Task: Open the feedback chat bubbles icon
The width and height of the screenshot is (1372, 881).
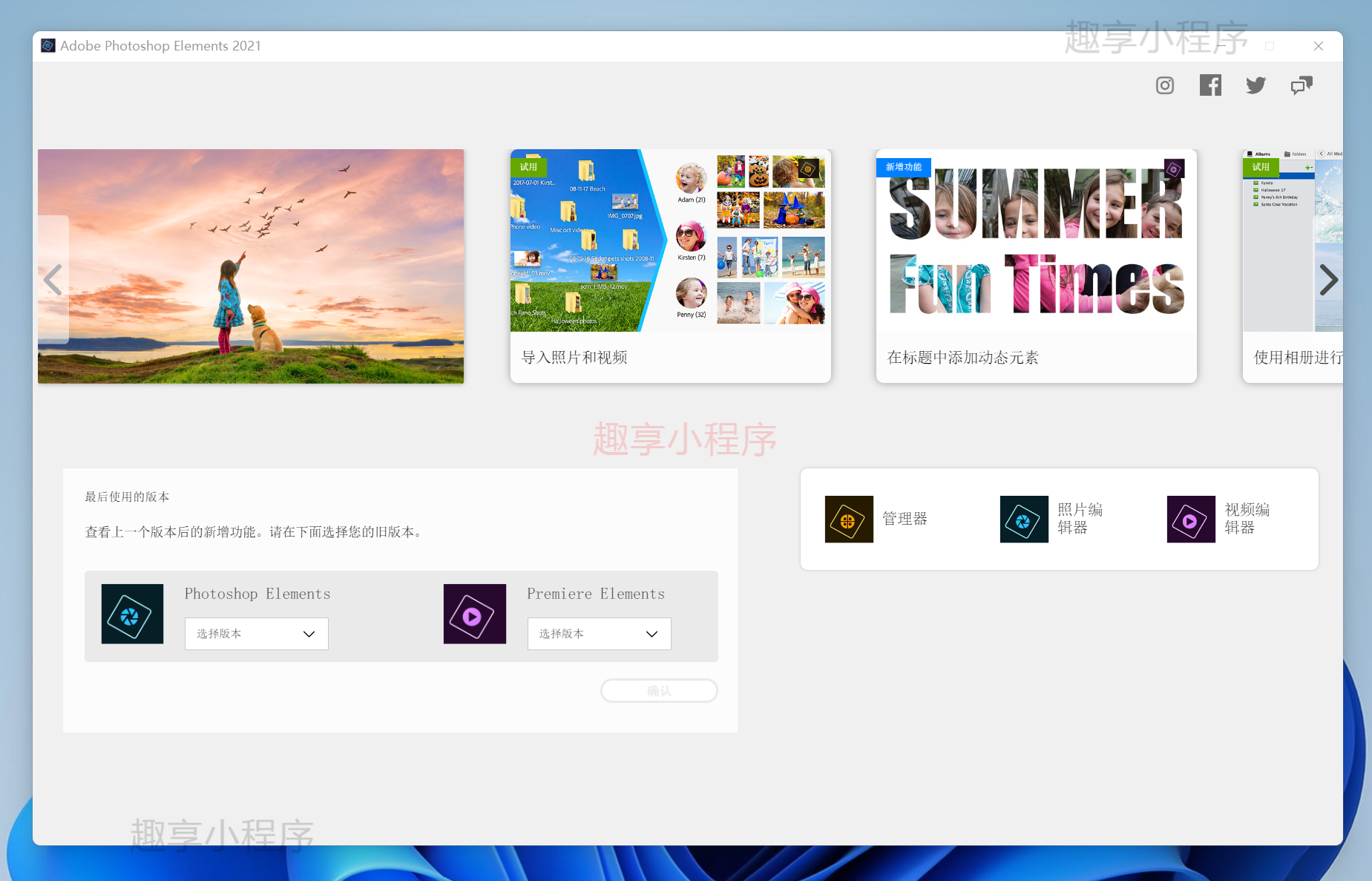Action: [1302, 85]
